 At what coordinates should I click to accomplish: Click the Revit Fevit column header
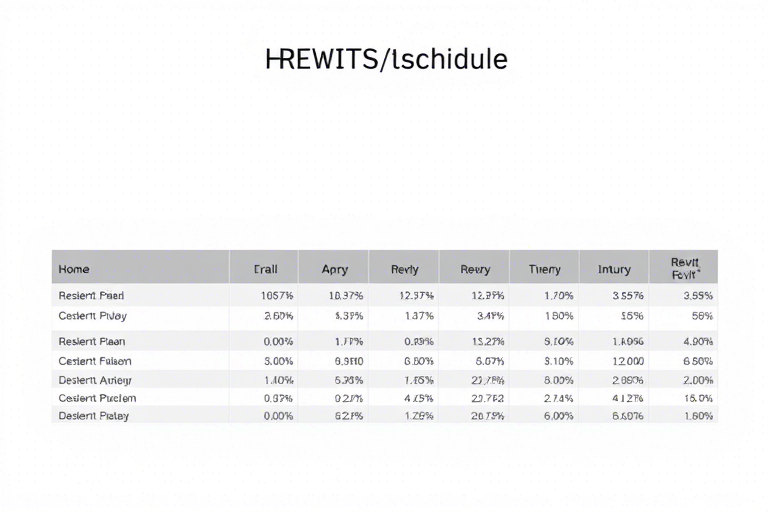[685, 268]
